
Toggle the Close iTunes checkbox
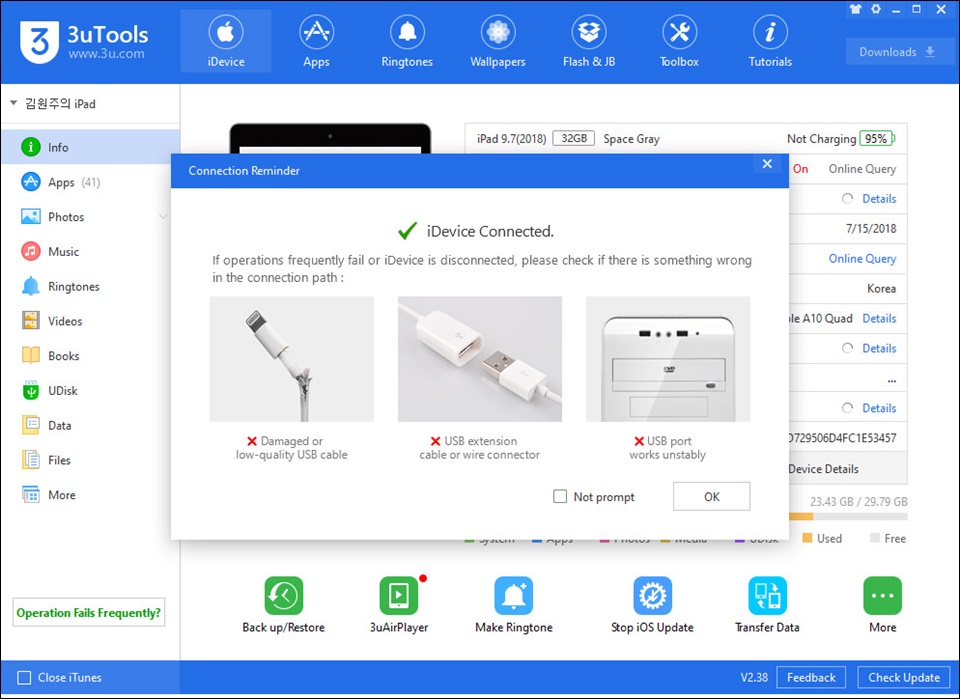click(24, 678)
